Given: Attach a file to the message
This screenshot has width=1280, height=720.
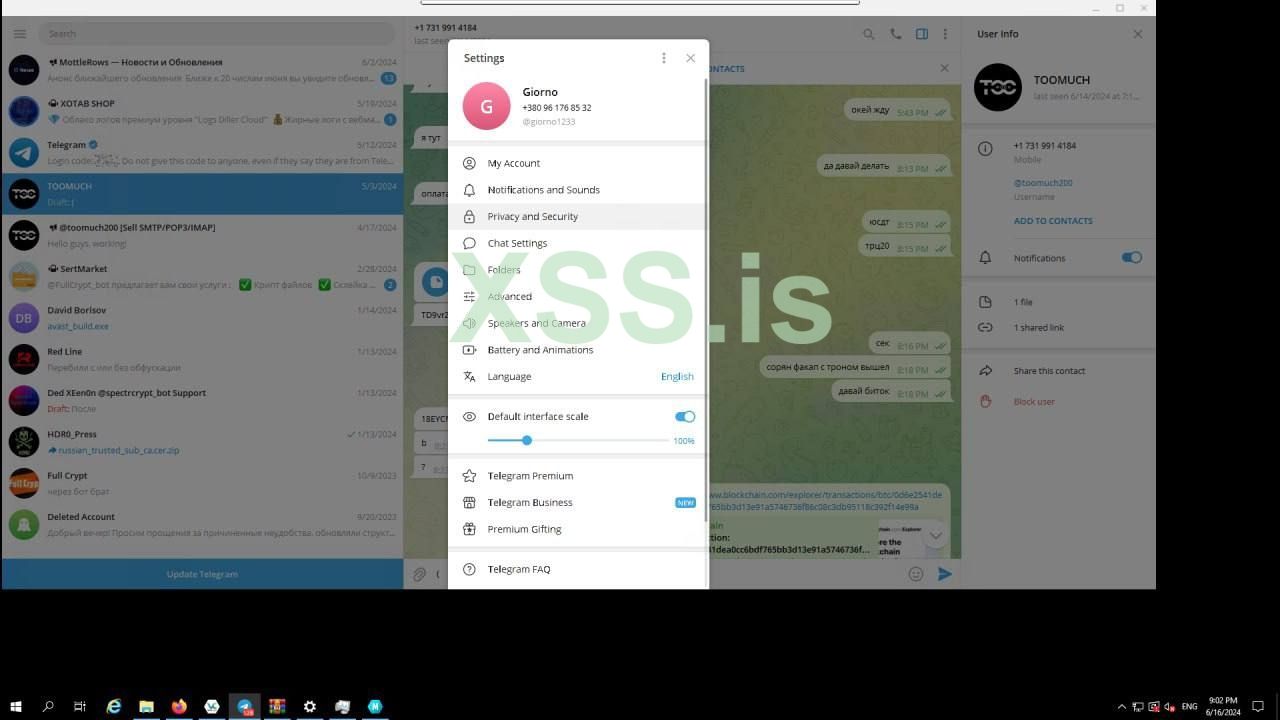Looking at the screenshot, I should 420,574.
